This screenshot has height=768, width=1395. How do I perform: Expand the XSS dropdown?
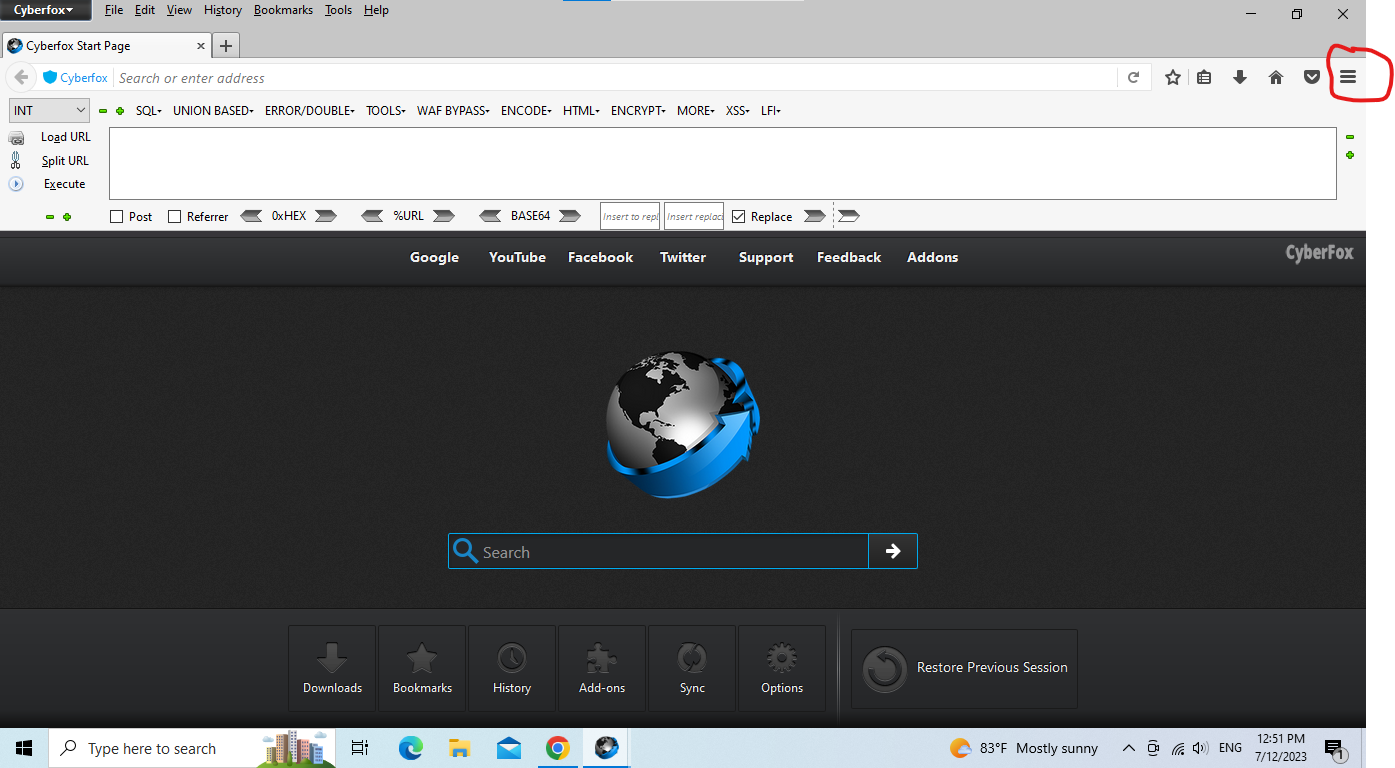[x=738, y=111]
